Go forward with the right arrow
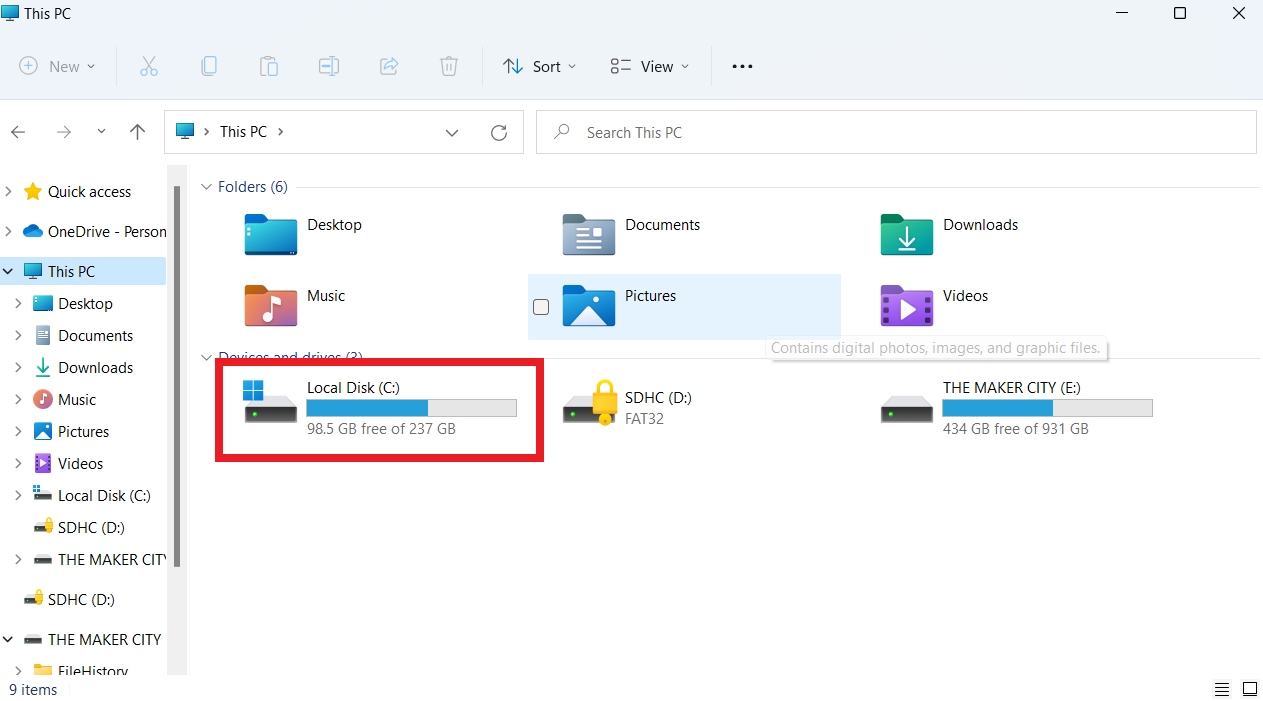The image size is (1263, 701). [64, 132]
